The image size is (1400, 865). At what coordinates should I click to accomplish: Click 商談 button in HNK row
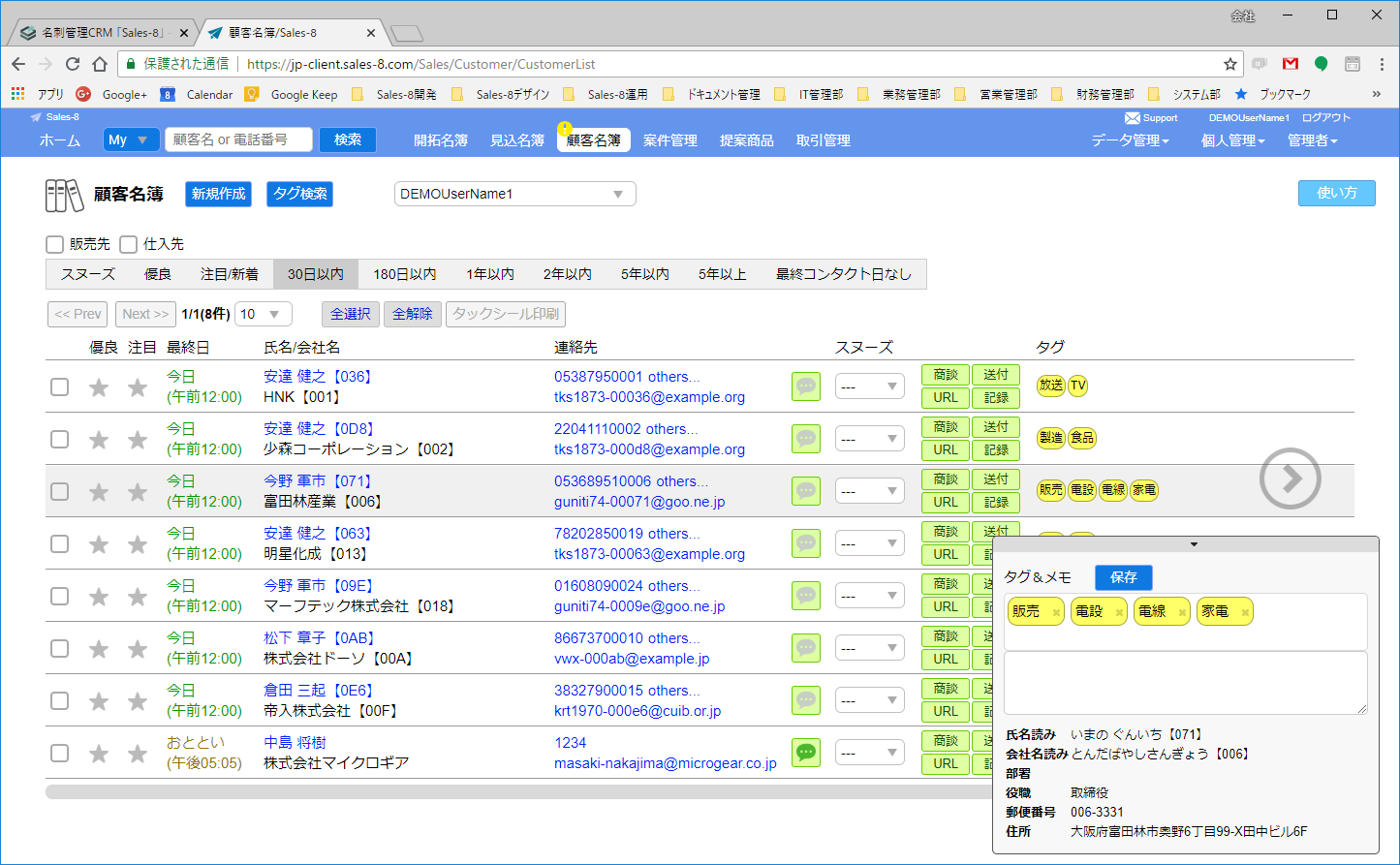[946, 375]
